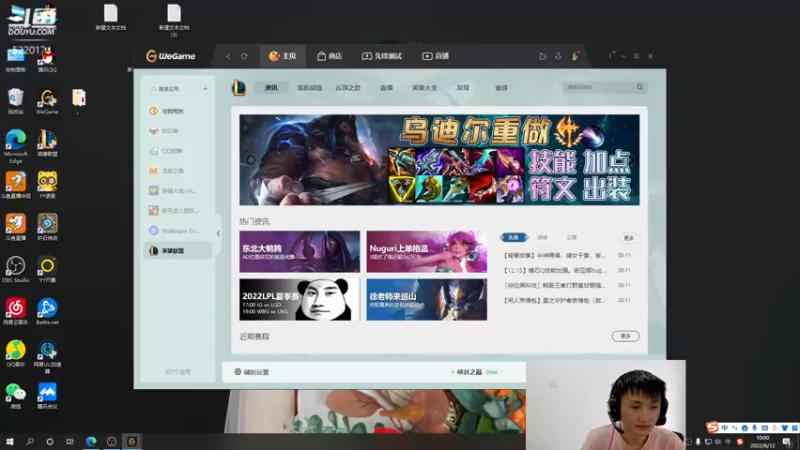Viewport: 800px width, 450px height.
Task: Open the WeGame title-bar menu with the red dot
Action: click(x=611, y=55)
